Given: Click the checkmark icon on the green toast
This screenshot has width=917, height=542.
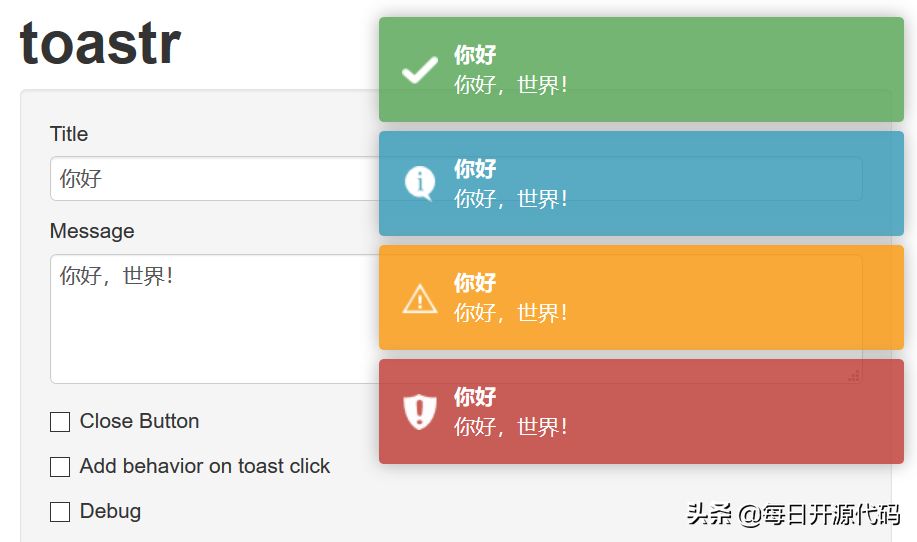Looking at the screenshot, I should click(x=420, y=70).
